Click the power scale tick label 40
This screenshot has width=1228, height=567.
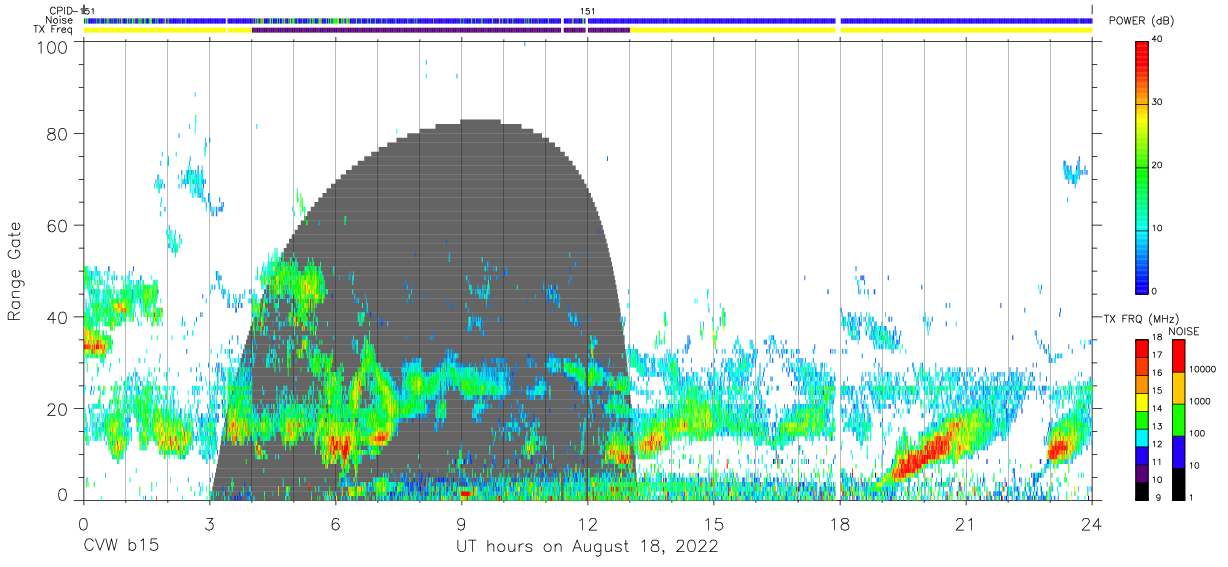pos(1158,39)
